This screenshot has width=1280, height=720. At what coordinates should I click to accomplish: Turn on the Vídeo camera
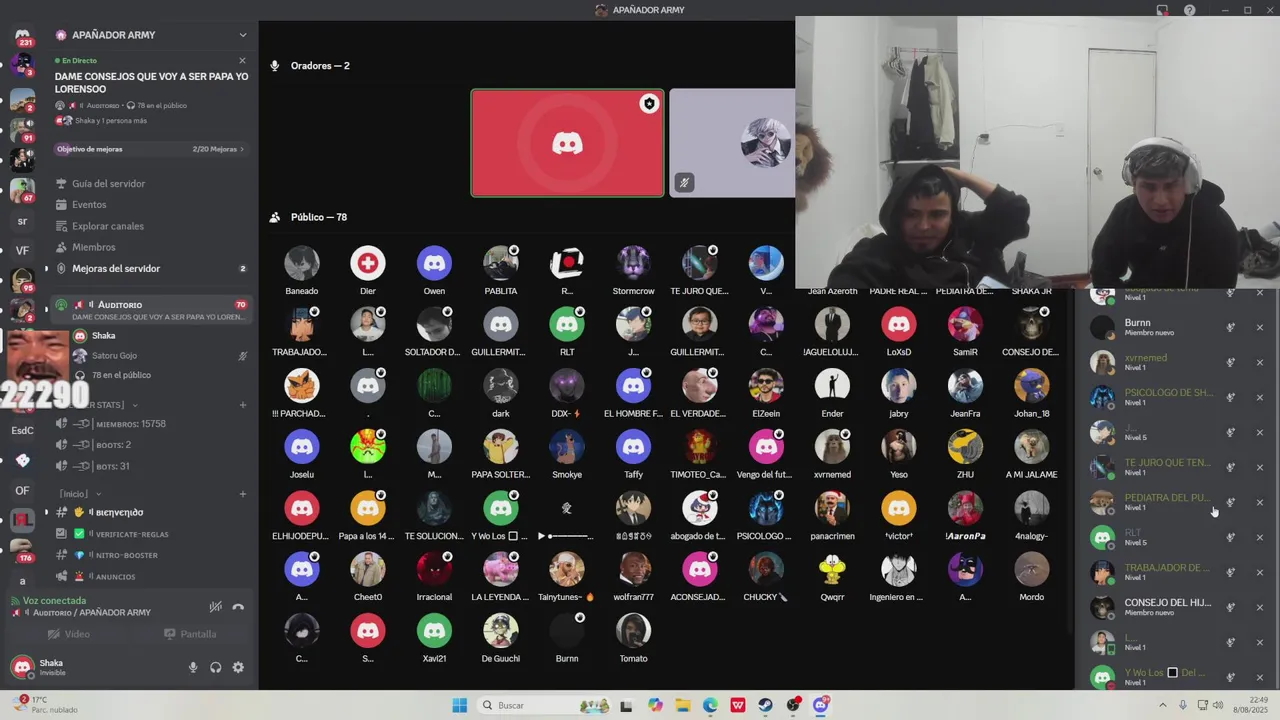pos(70,634)
